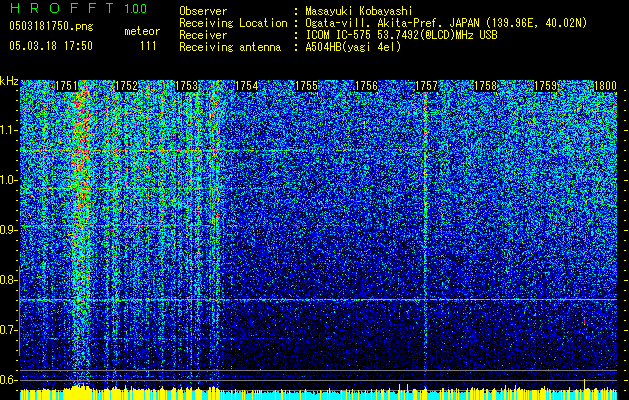The height and width of the screenshot is (400, 629).
Task: Click the date 05.03.18 17:50
Action: 51,46
